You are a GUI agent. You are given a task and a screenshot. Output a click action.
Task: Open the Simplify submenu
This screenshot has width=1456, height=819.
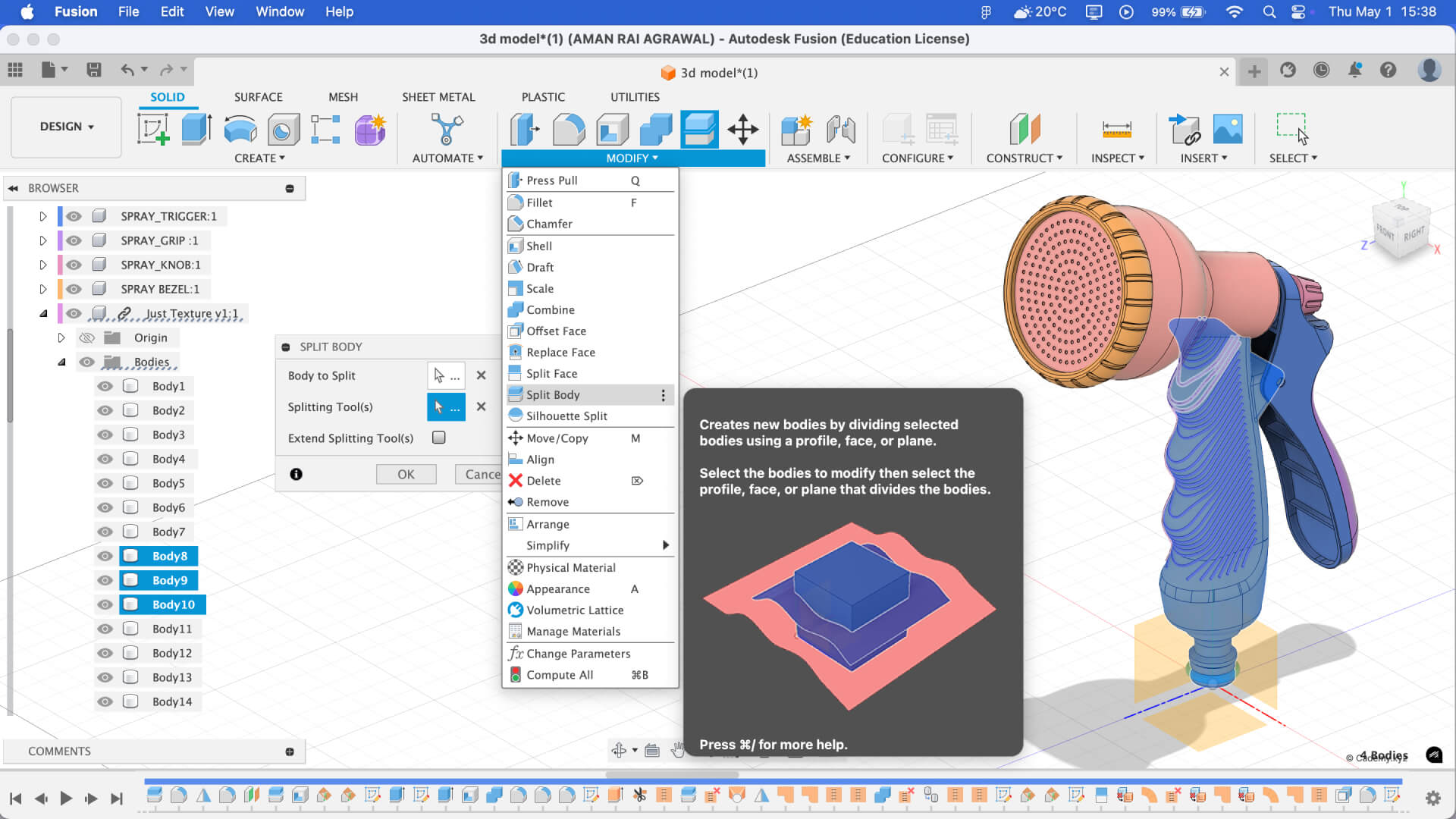590,545
